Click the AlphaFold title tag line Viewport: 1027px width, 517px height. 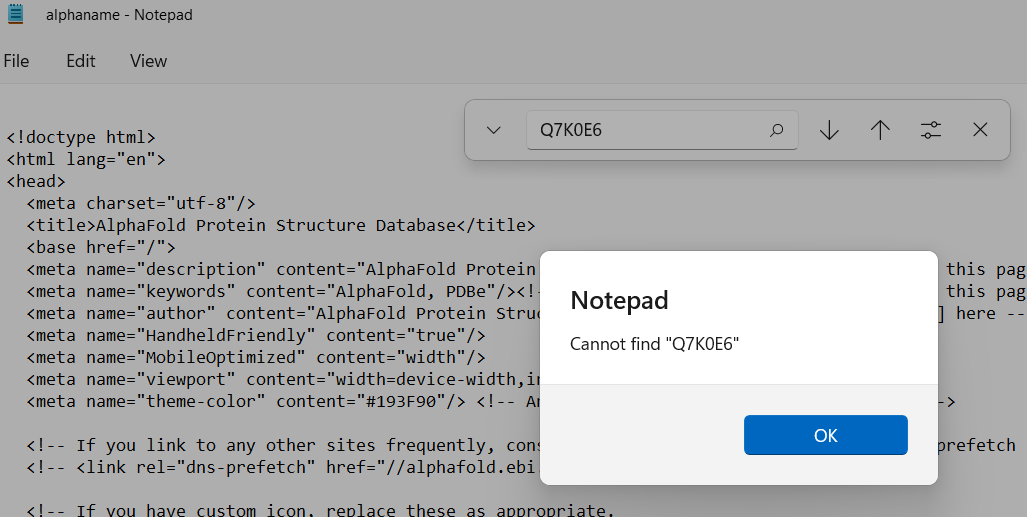(x=280, y=225)
